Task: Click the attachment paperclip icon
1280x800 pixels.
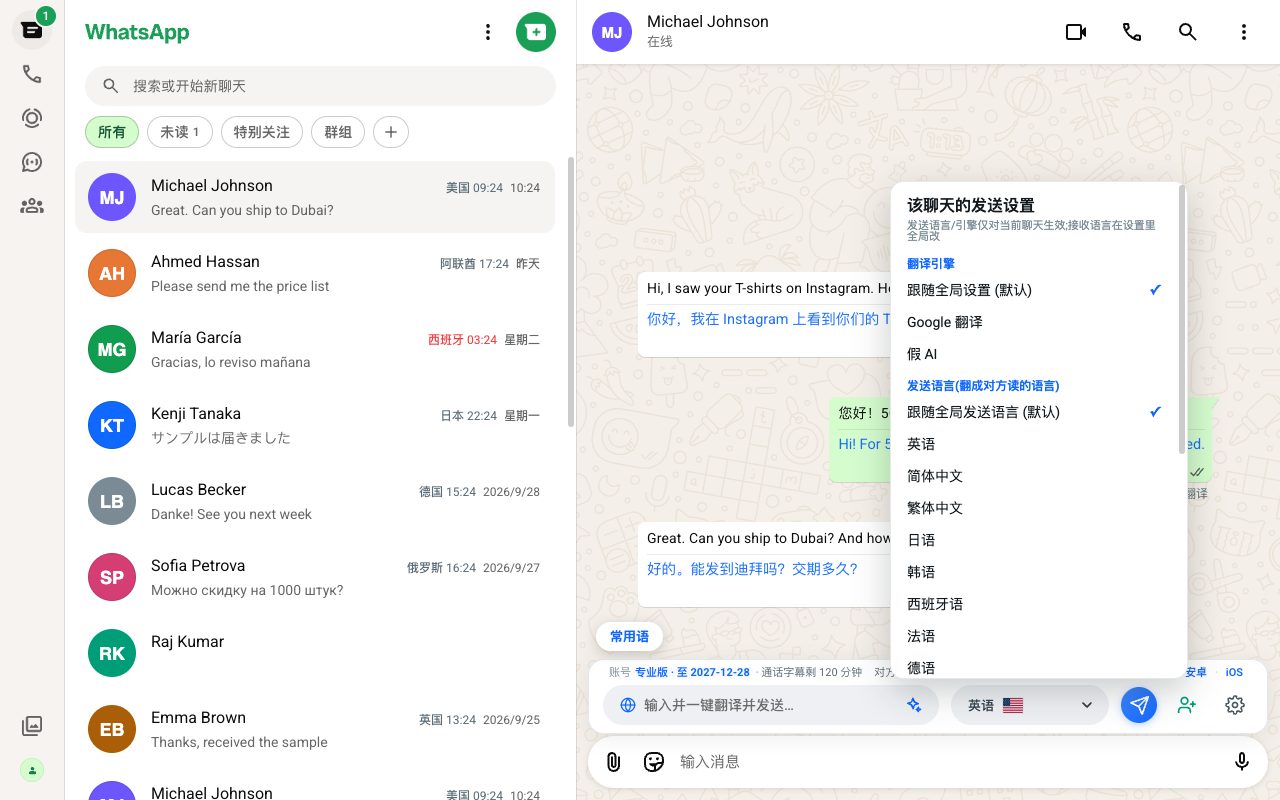Action: click(614, 762)
